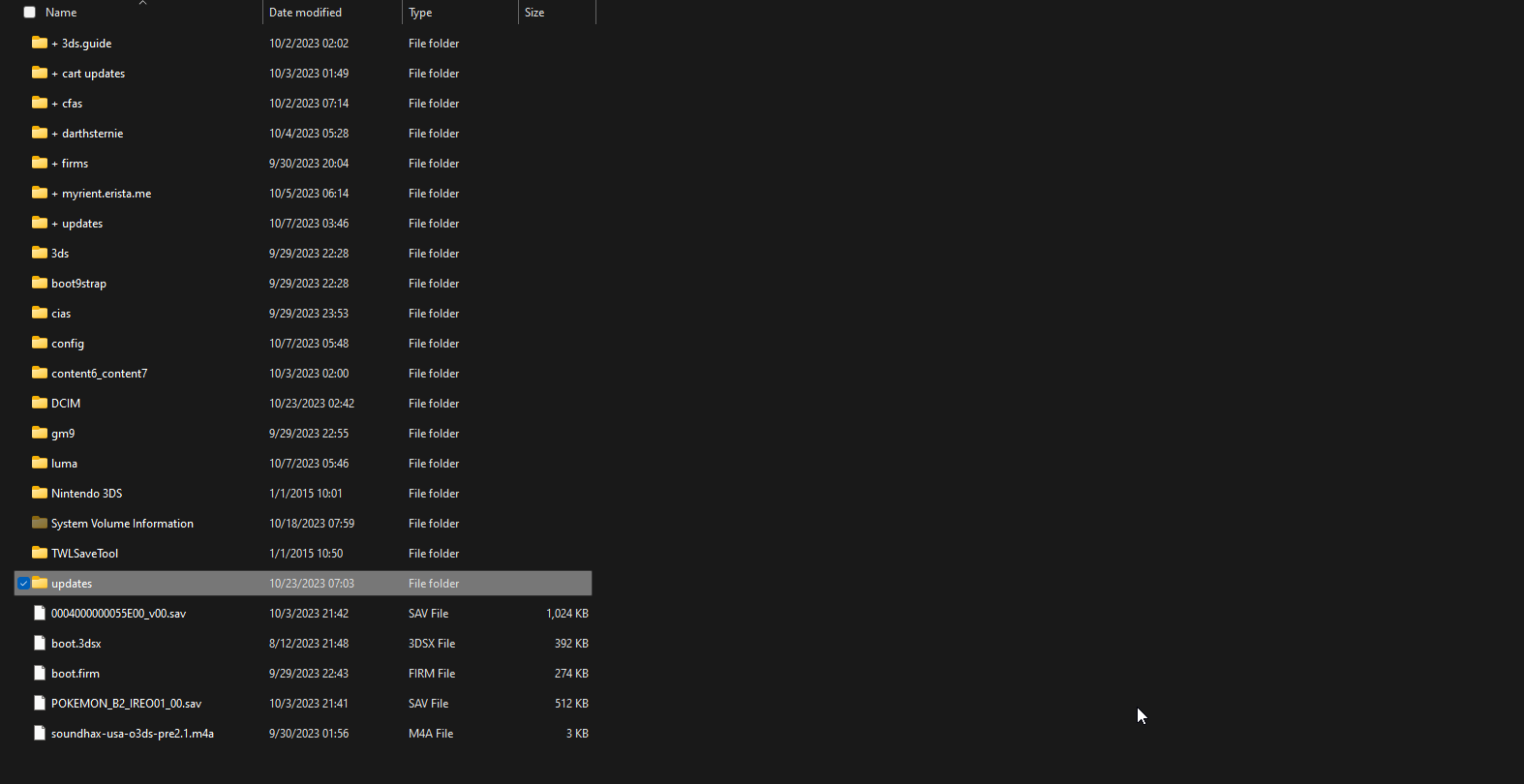Click the boot9strap folder icon

pyautogui.click(x=40, y=283)
